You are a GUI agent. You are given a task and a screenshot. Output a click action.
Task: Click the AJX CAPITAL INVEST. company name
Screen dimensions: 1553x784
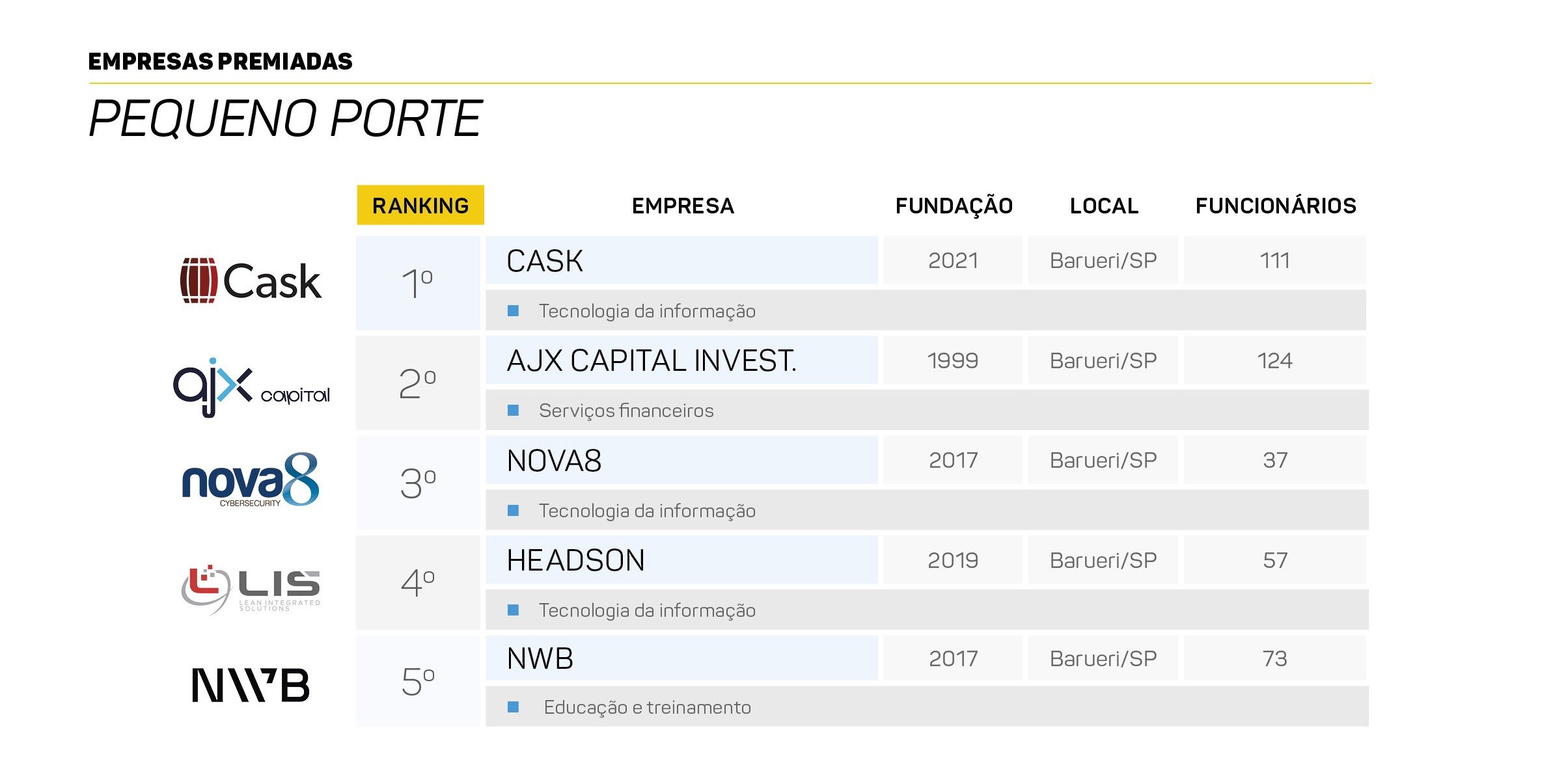(x=652, y=360)
